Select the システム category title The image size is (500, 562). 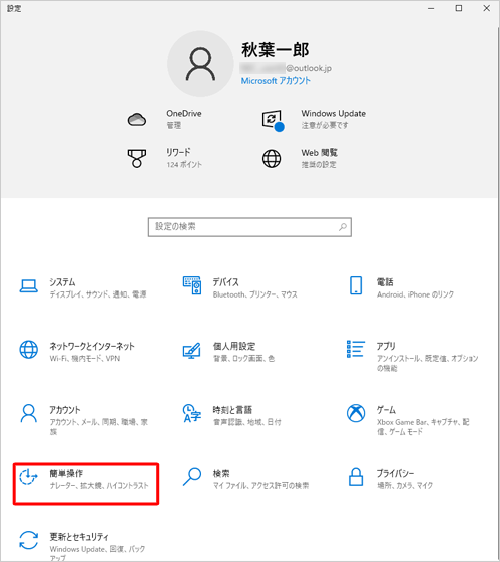(62, 282)
